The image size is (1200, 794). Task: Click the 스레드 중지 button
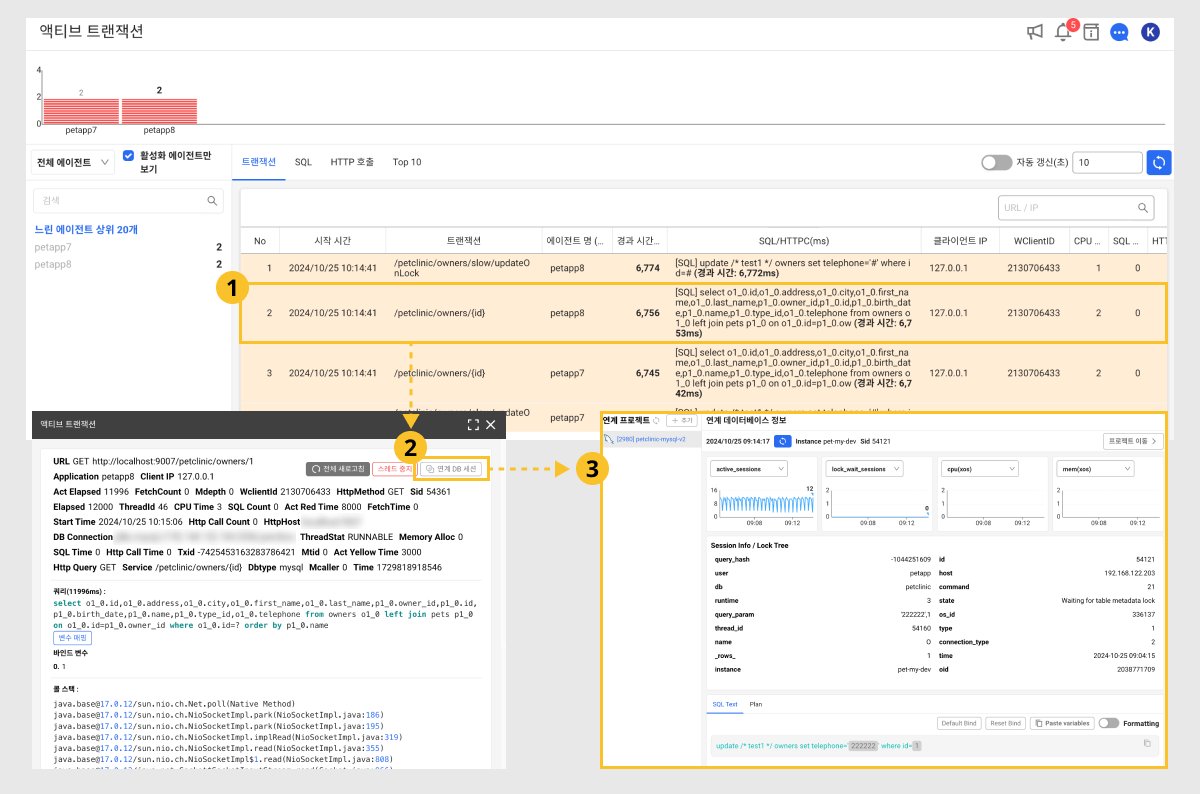tap(393, 469)
